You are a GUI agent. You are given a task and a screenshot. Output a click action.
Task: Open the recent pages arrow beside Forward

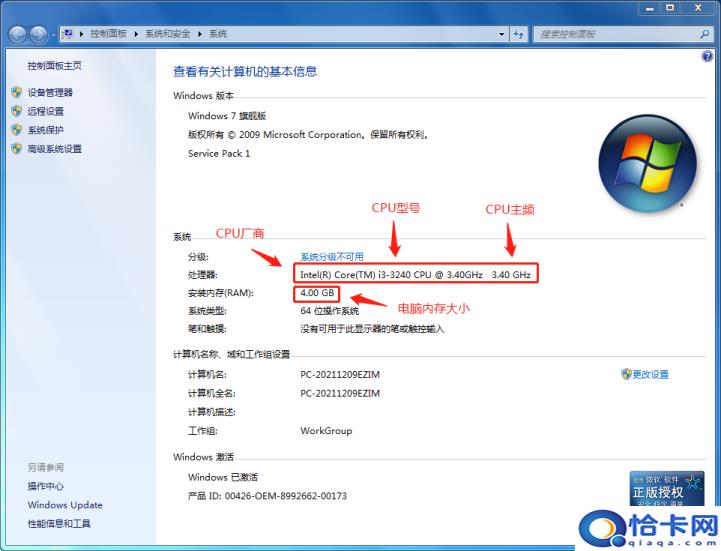pos(53,35)
